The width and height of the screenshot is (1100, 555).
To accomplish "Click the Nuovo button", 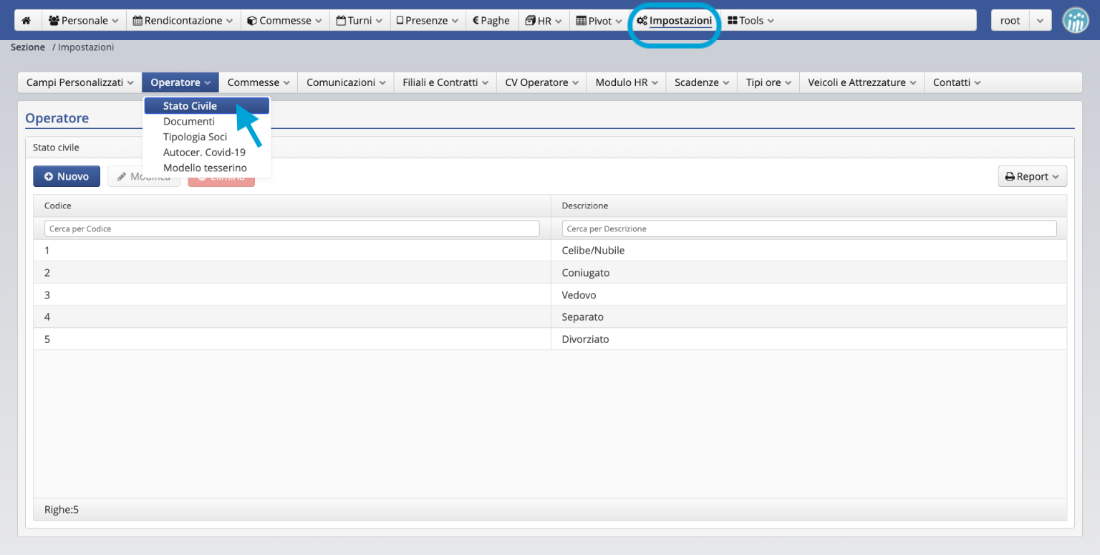I will pyautogui.click(x=66, y=177).
